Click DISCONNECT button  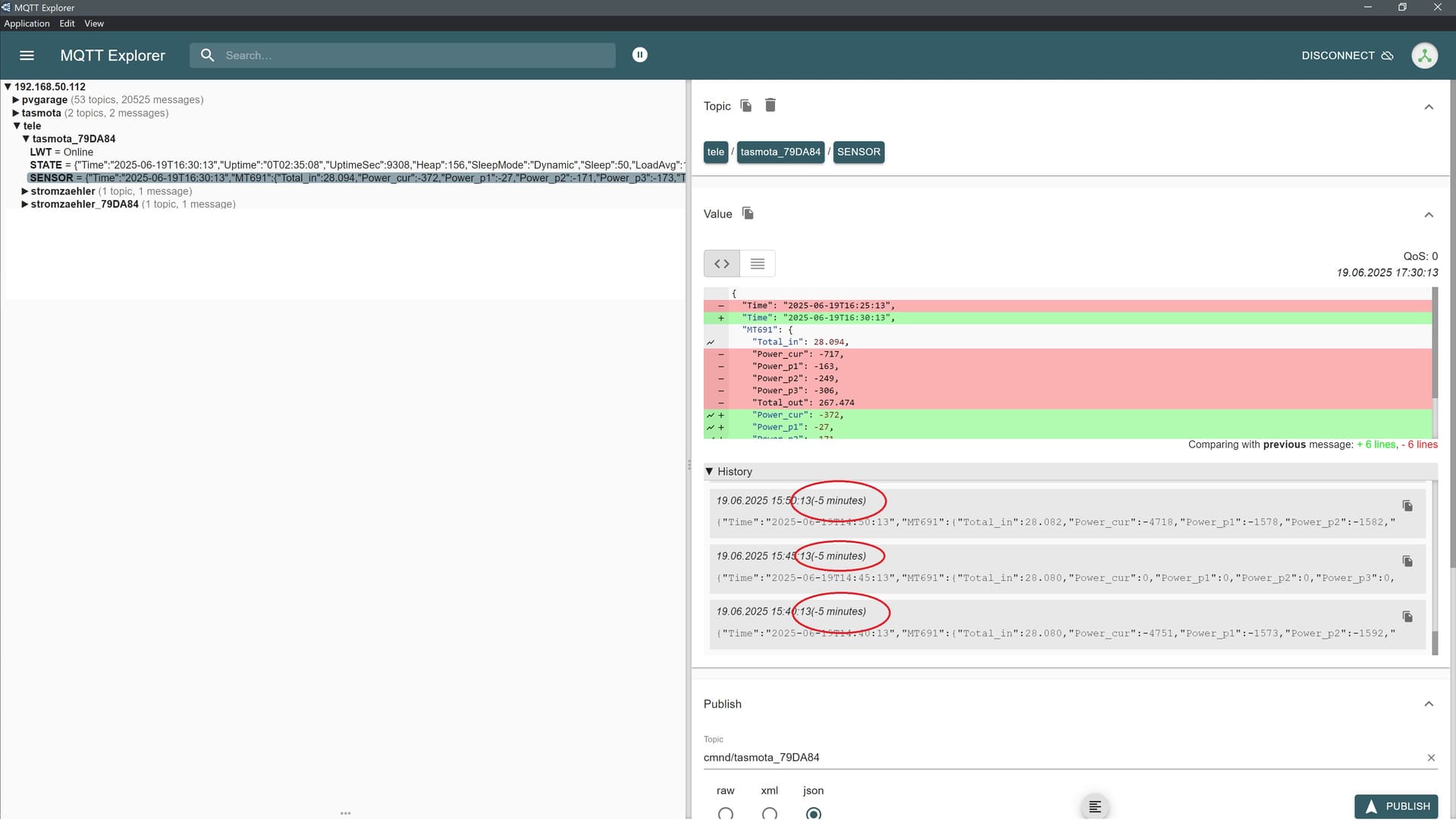pos(1348,55)
